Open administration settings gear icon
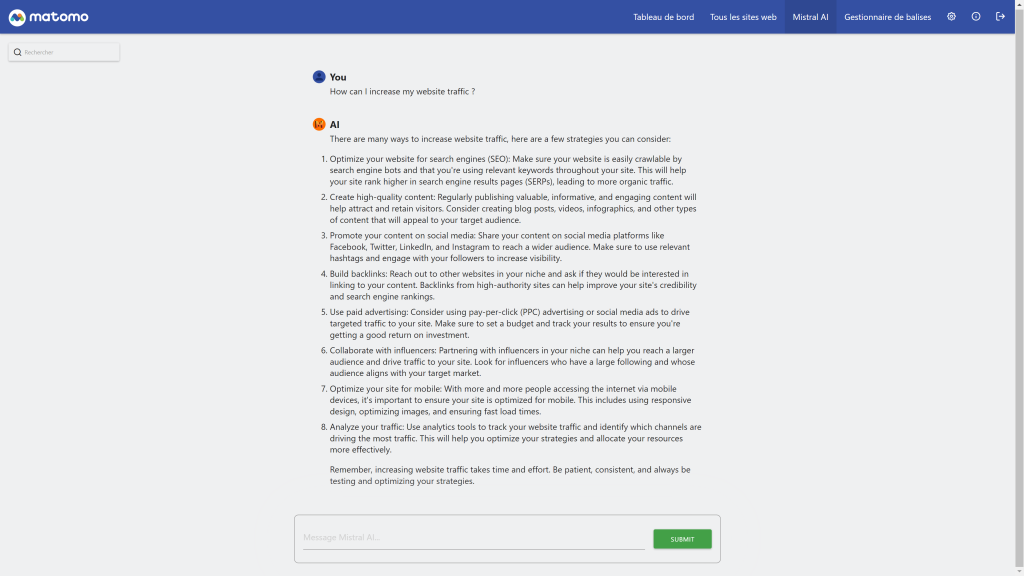Viewport: 1024px width, 576px height. click(x=951, y=17)
